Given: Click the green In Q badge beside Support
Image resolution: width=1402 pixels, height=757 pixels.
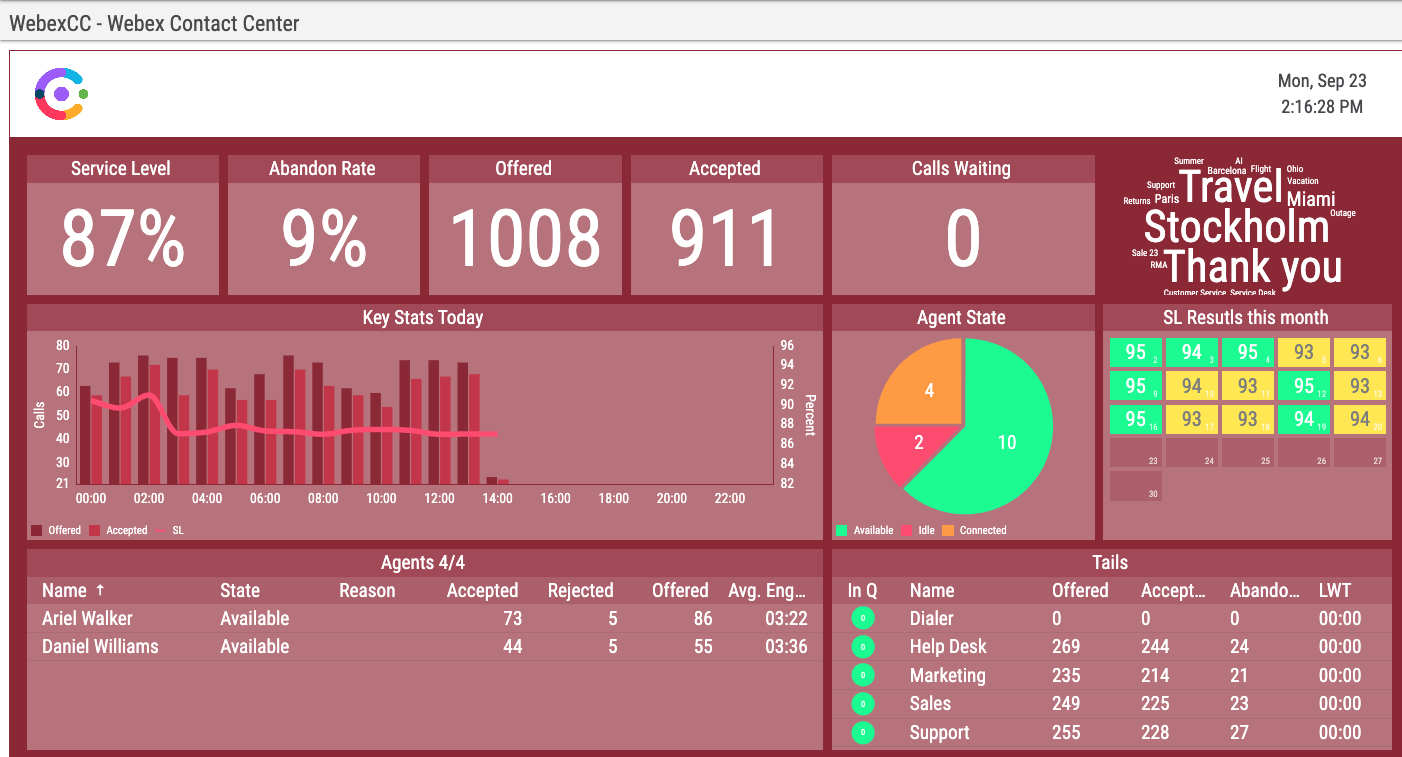Looking at the screenshot, I should [862, 732].
